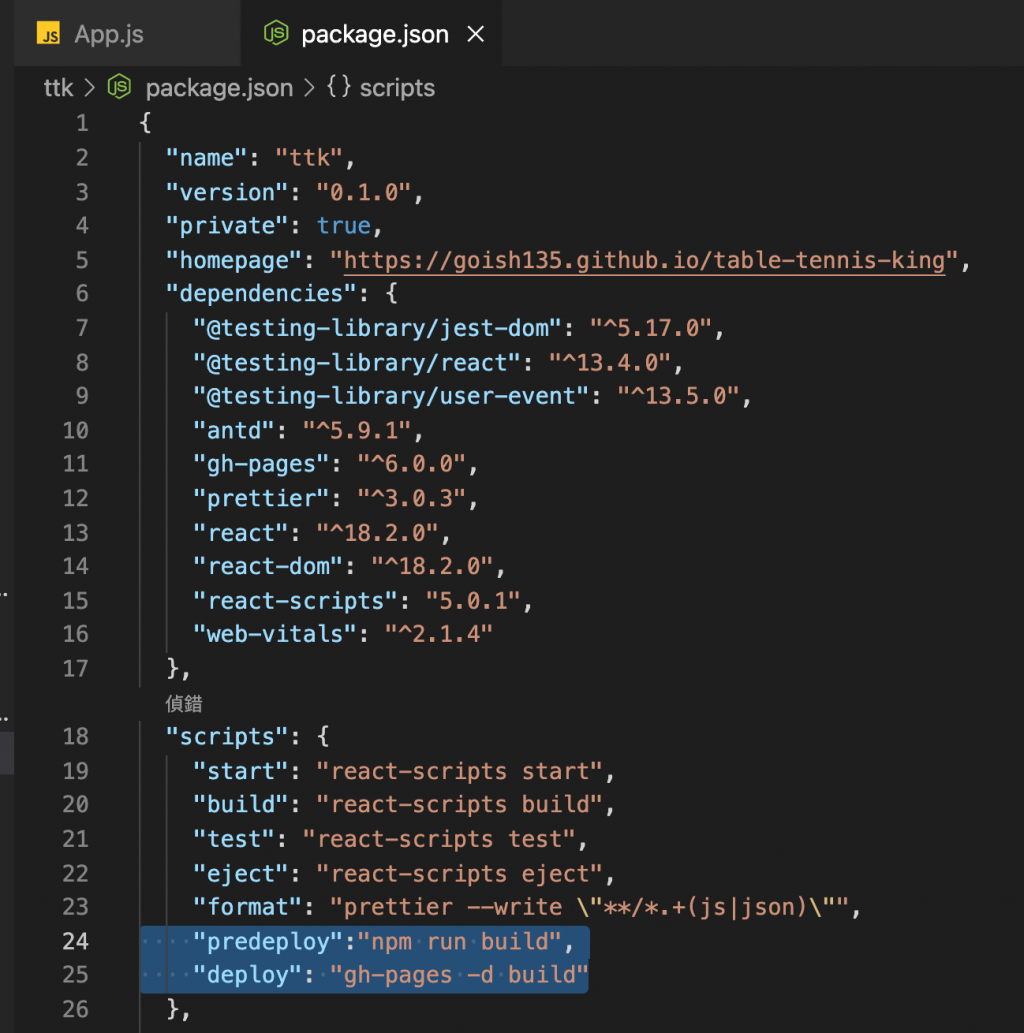
Task: Click line number 24 in the gutter
Action: pyautogui.click(x=76, y=941)
